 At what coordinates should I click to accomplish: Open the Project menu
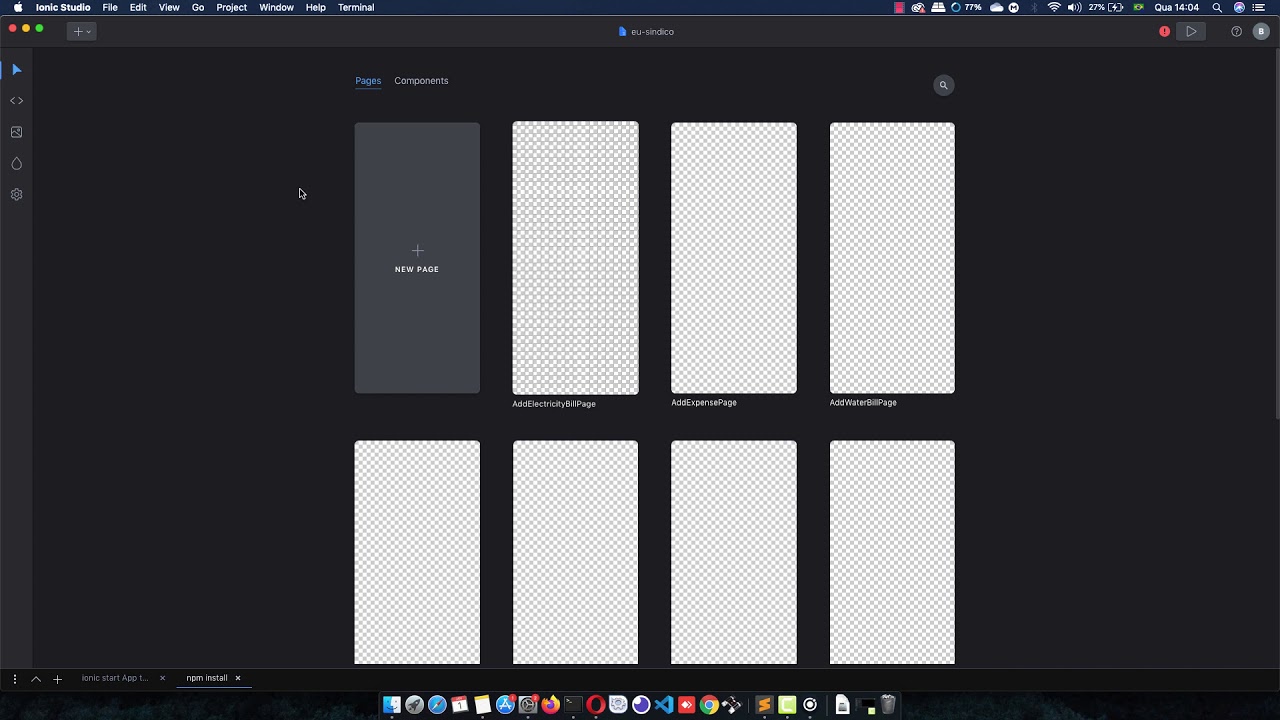(231, 7)
